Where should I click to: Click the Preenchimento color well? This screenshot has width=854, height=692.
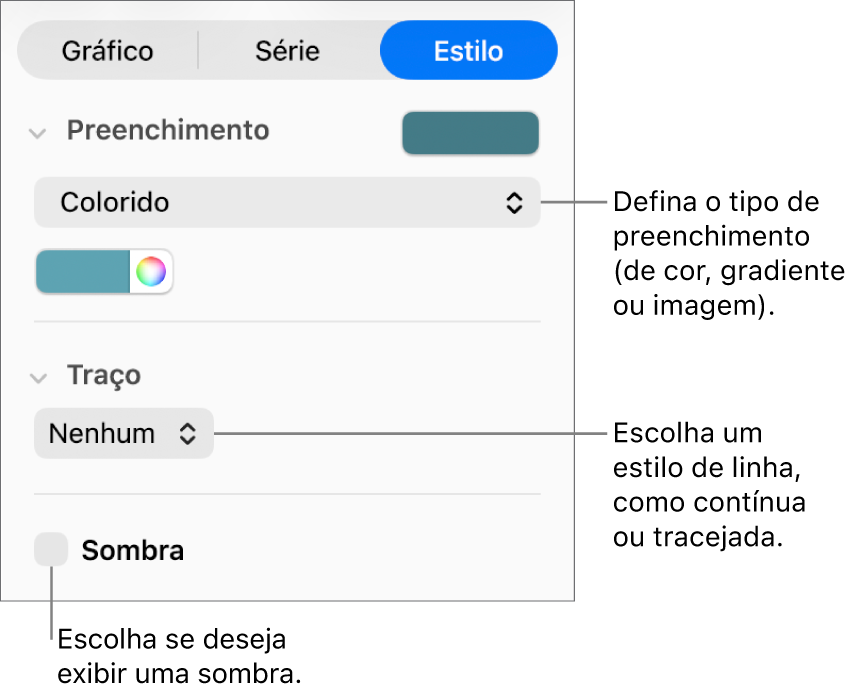[470, 132]
